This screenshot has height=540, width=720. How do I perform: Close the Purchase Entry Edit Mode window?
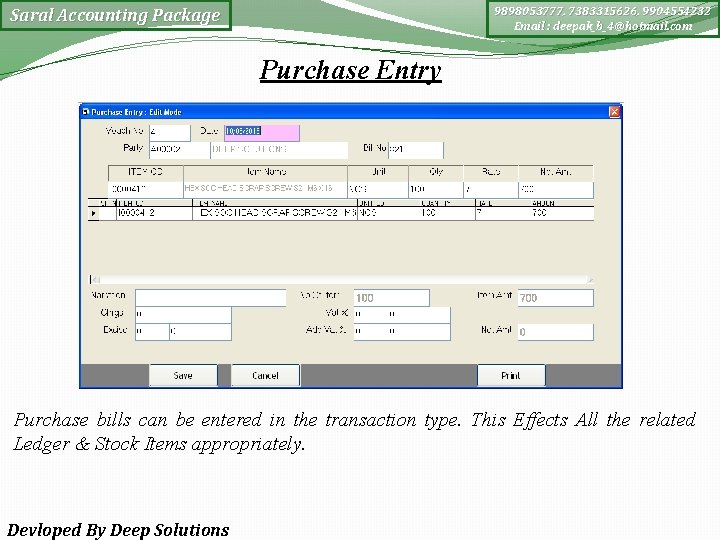pos(614,112)
